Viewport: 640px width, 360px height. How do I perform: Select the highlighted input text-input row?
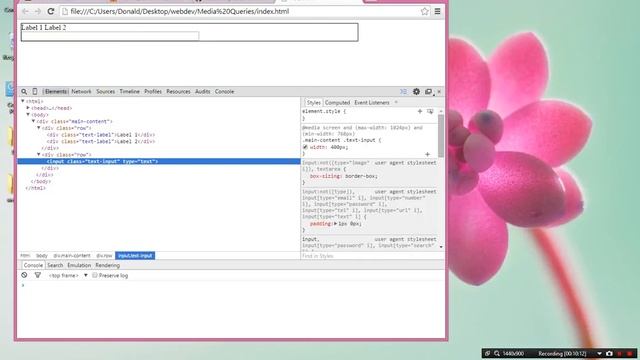(159, 161)
